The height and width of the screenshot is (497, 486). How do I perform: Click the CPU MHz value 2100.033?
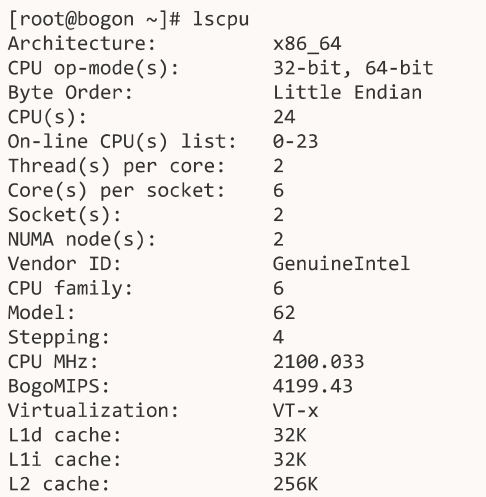point(319,362)
